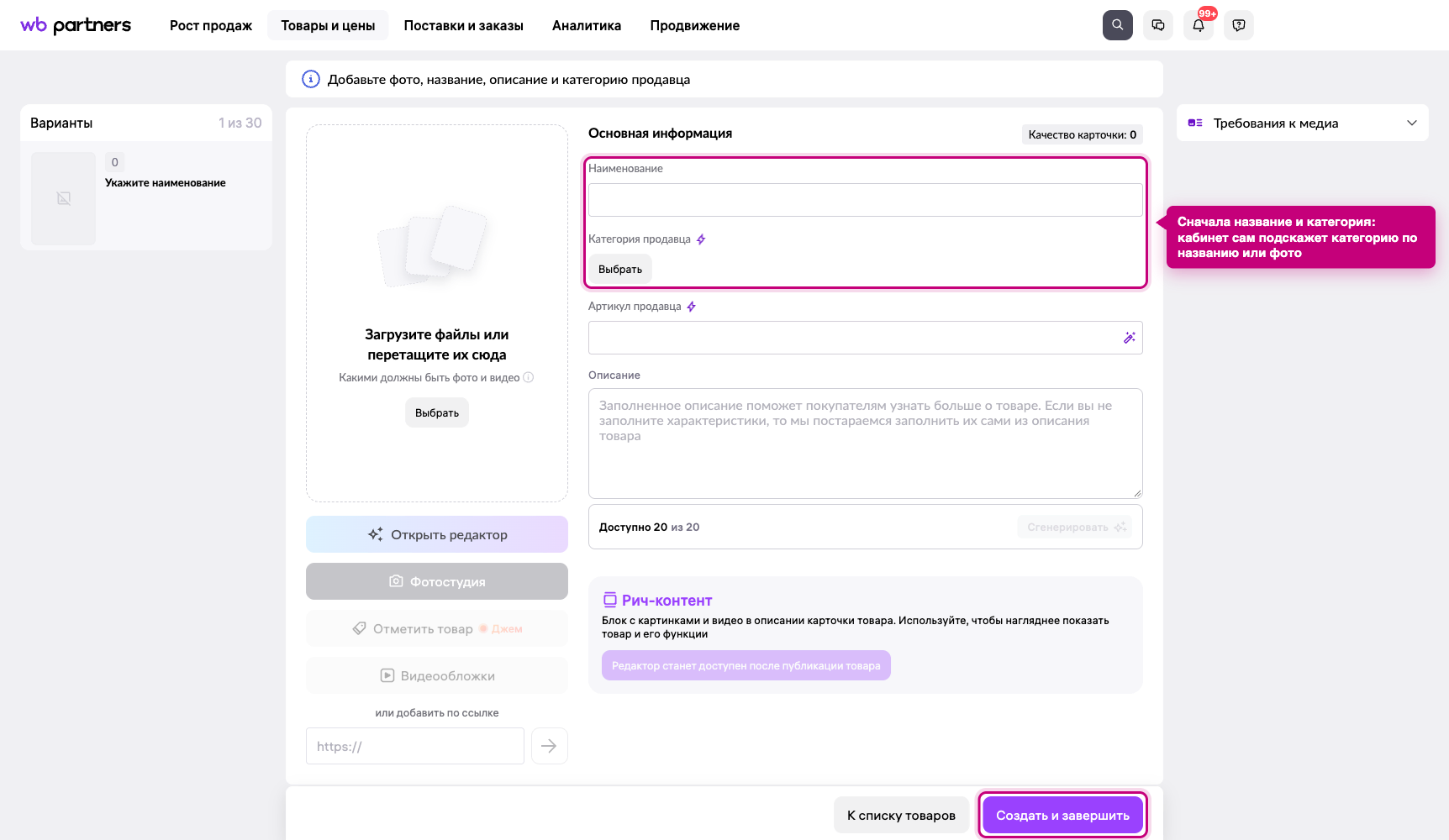Open Аналитика menu
Viewport: 1449px width, 840px height.
[587, 25]
